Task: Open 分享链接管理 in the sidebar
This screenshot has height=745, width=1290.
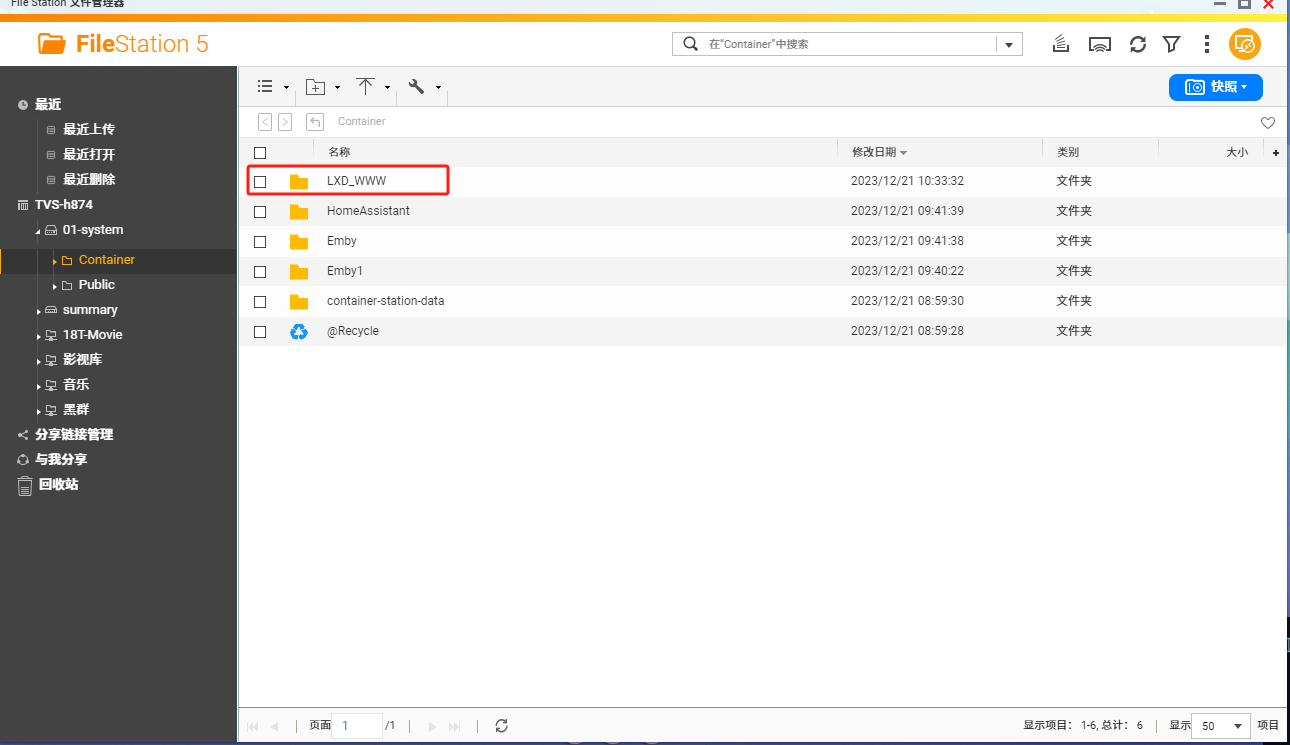Action: point(73,435)
